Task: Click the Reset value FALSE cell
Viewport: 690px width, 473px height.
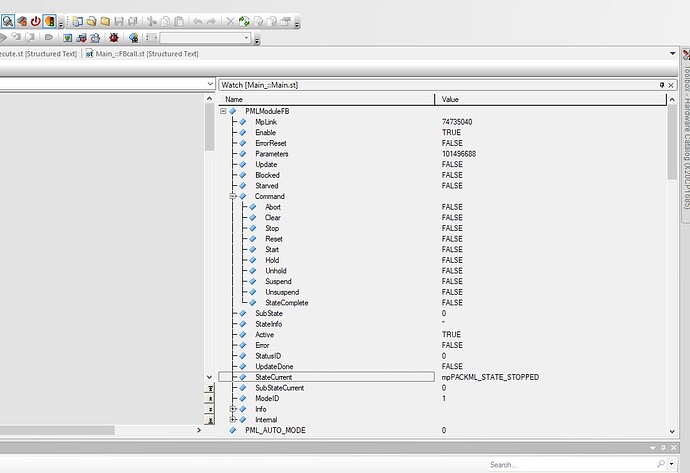Action: pyautogui.click(x=452, y=239)
